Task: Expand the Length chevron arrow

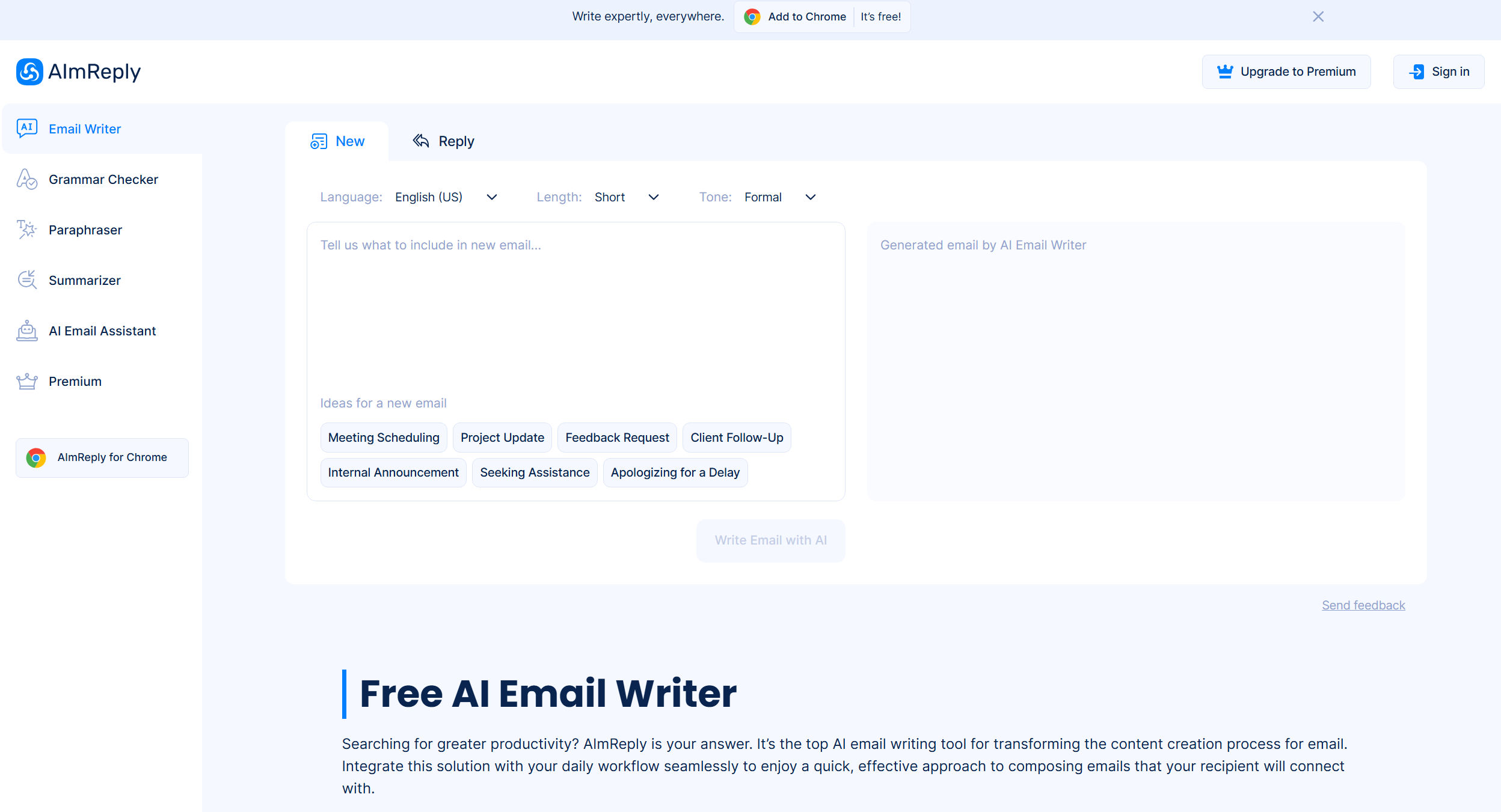Action: 654,197
